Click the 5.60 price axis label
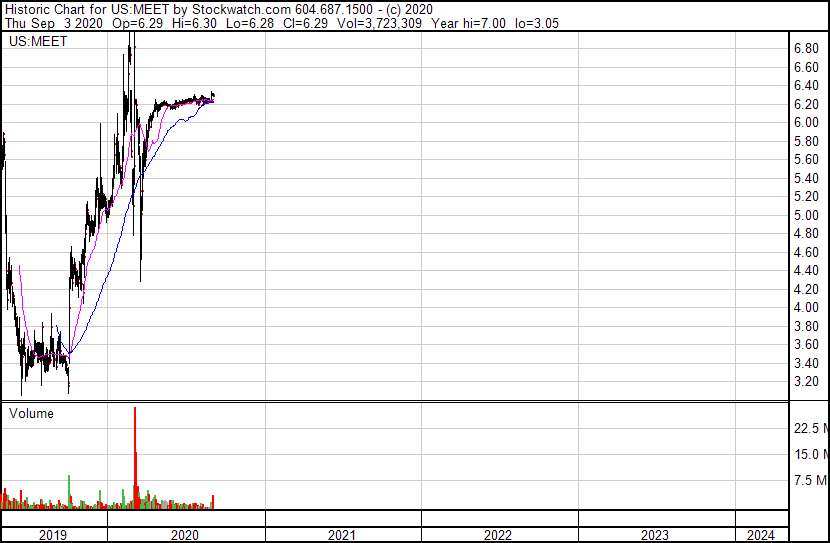The height and width of the screenshot is (543, 830). [x=806, y=160]
